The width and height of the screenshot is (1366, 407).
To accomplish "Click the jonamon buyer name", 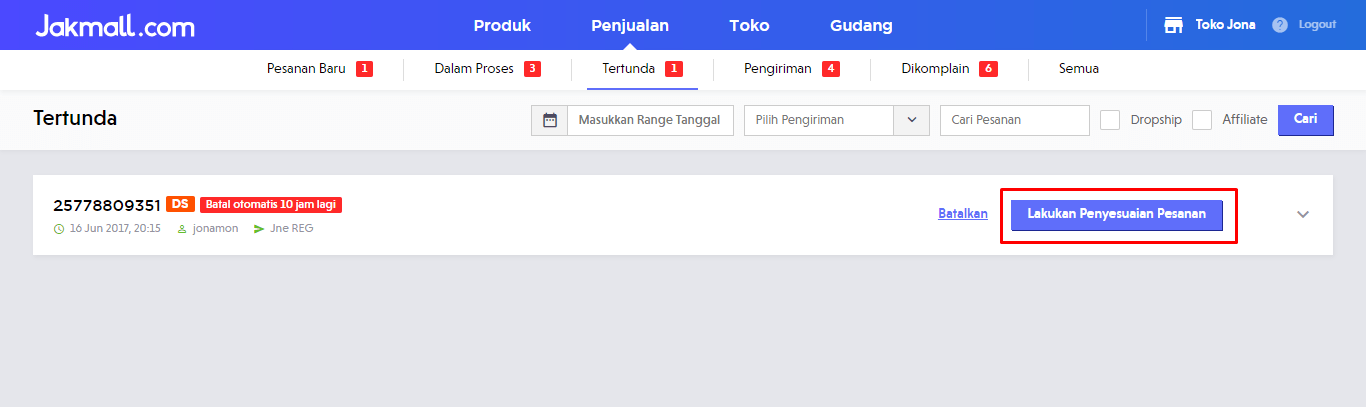I will tap(215, 228).
